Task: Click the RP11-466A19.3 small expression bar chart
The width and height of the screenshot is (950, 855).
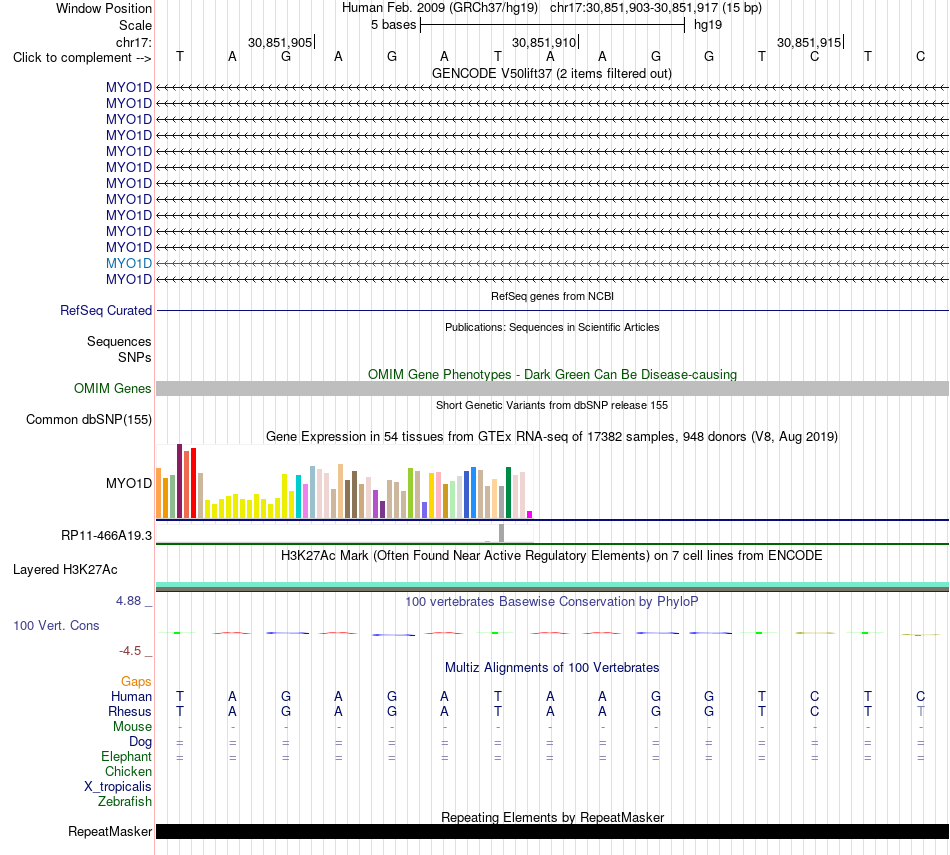Action: [x=344, y=533]
